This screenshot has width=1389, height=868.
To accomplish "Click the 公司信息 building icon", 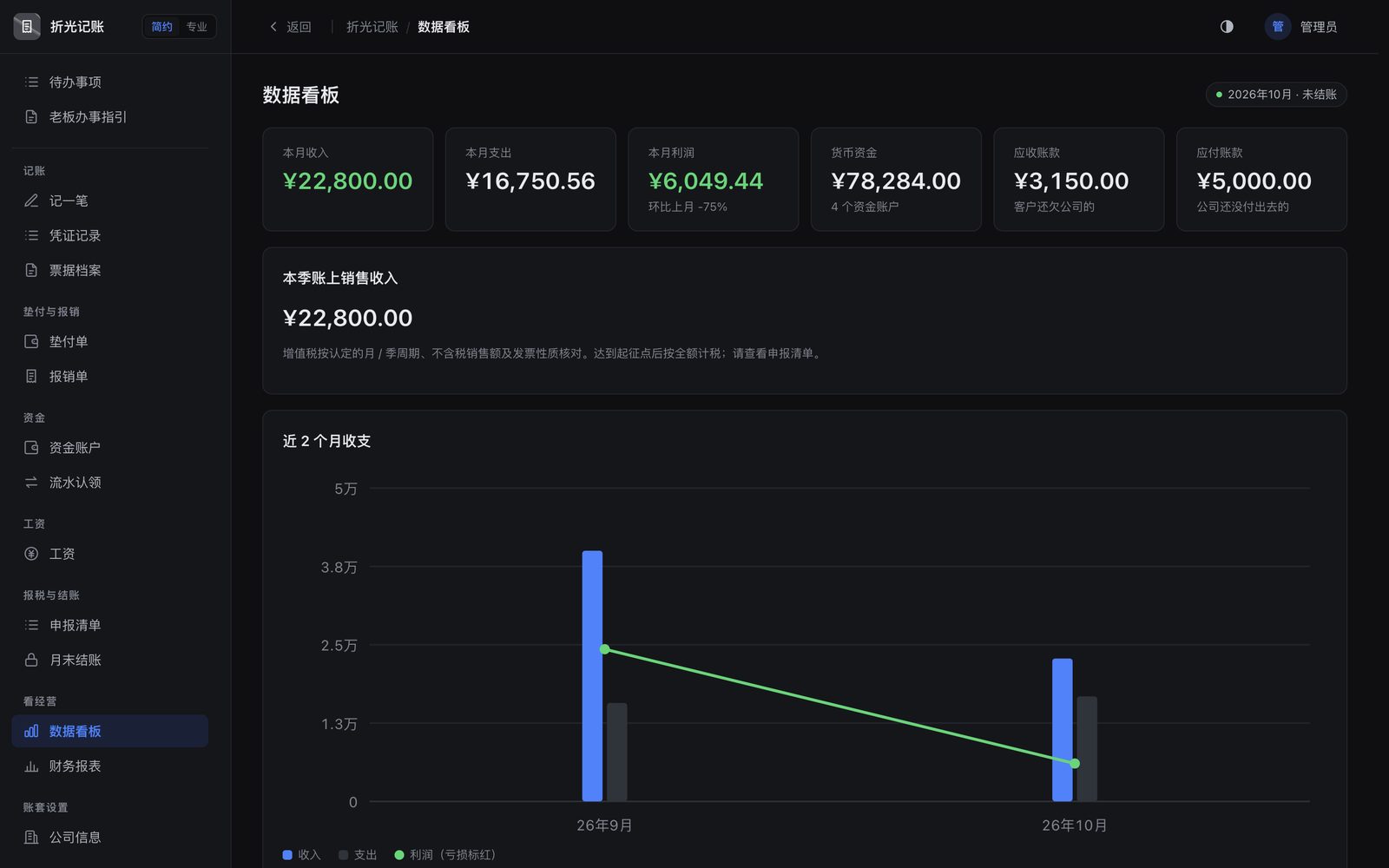I will 31,837.
